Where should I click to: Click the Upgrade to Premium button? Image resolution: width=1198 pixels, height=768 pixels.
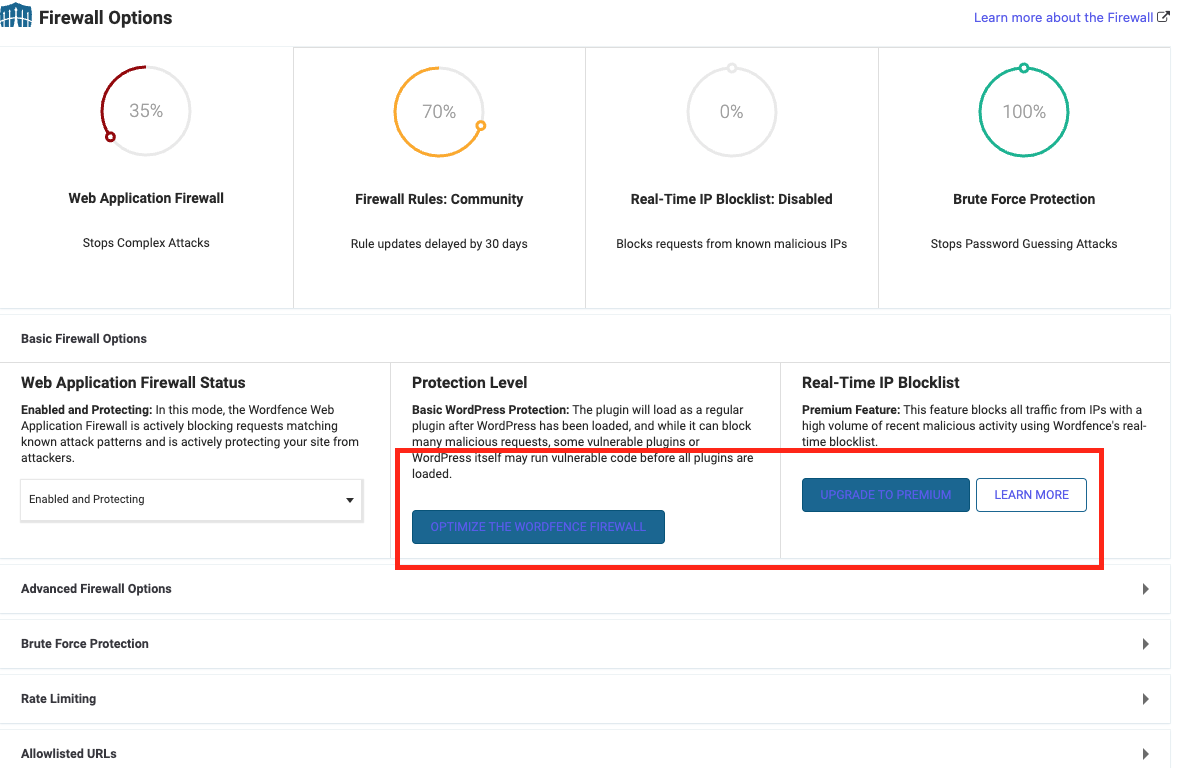(x=886, y=495)
